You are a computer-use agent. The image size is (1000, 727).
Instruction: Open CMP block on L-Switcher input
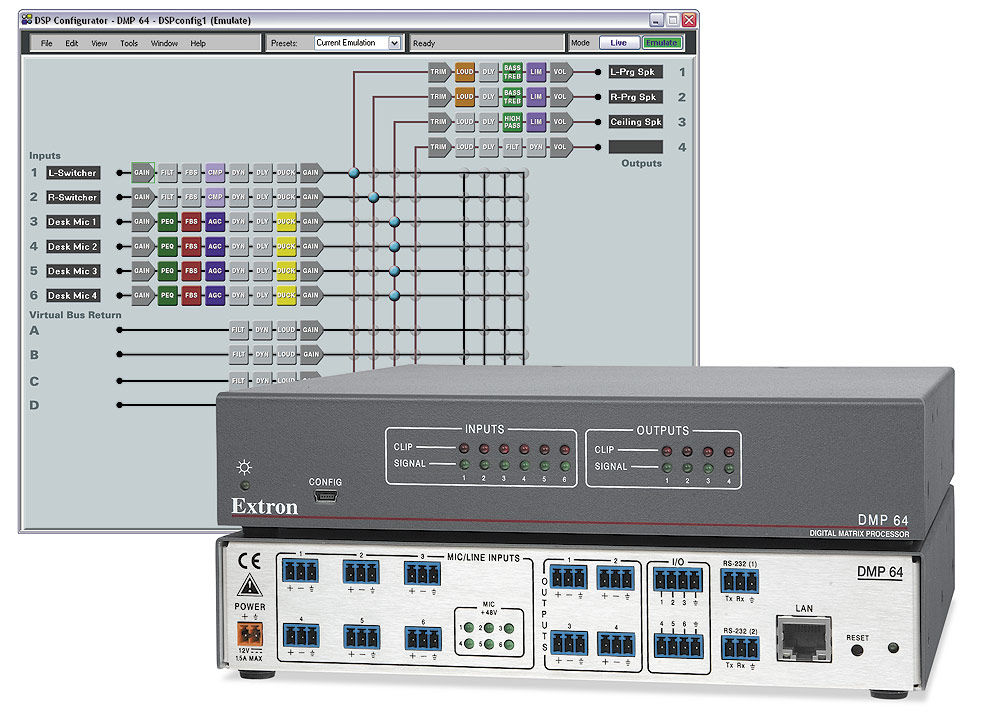pyautogui.click(x=215, y=172)
